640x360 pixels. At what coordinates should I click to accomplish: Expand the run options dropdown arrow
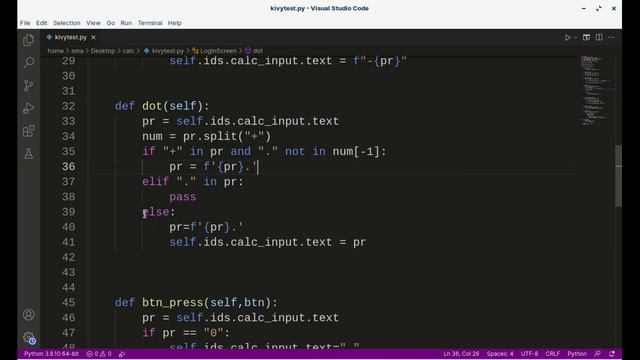[576, 37]
